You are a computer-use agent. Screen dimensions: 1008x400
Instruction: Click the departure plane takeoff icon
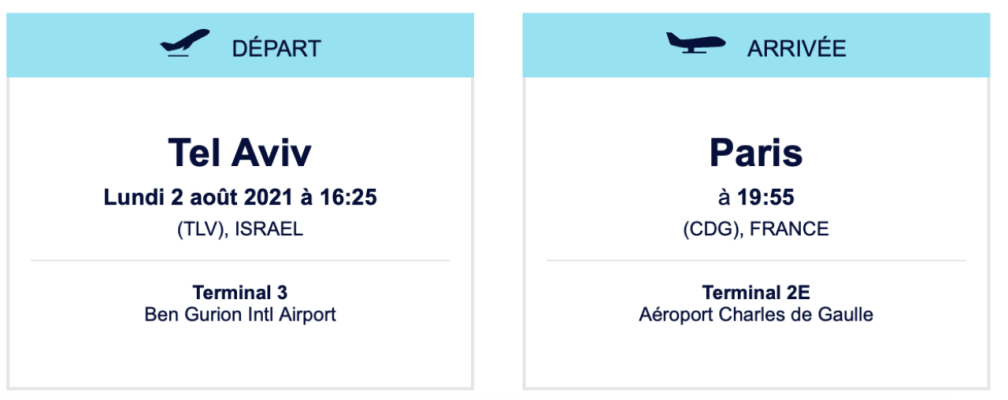tap(185, 45)
